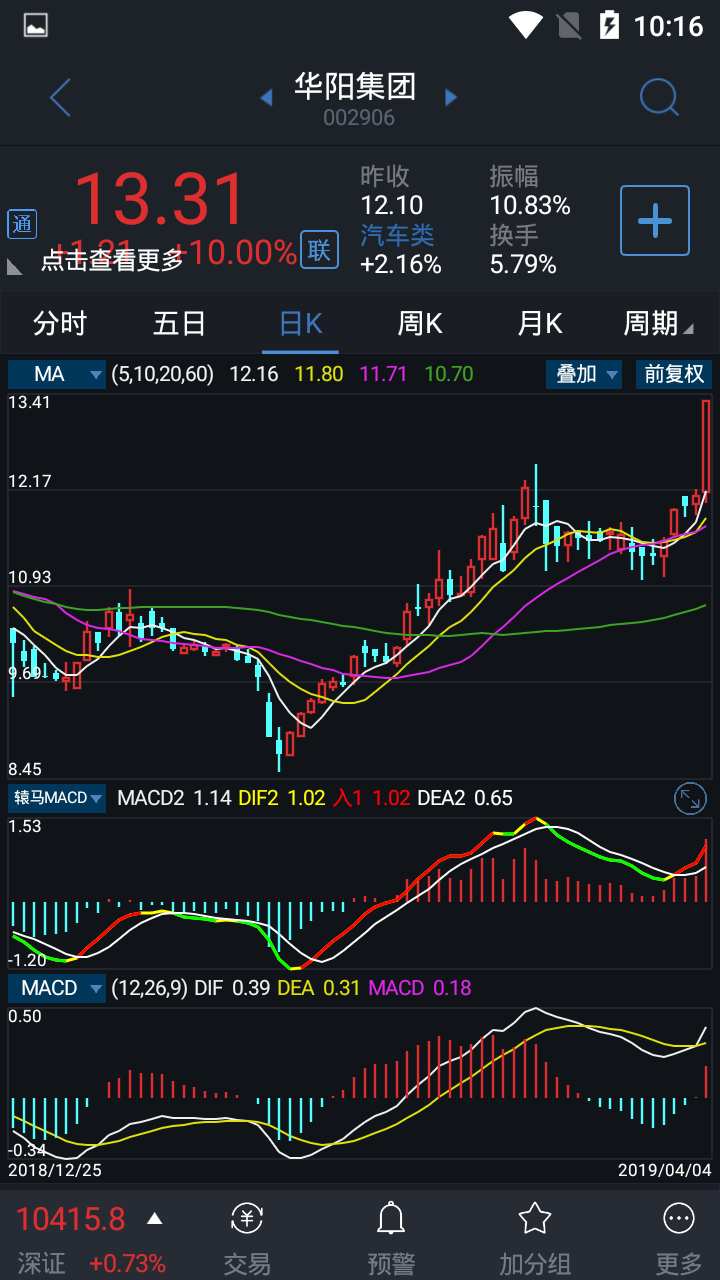Tap the picture icon in status bar
Image resolution: width=720 pixels, height=1280 pixels.
(36, 25)
